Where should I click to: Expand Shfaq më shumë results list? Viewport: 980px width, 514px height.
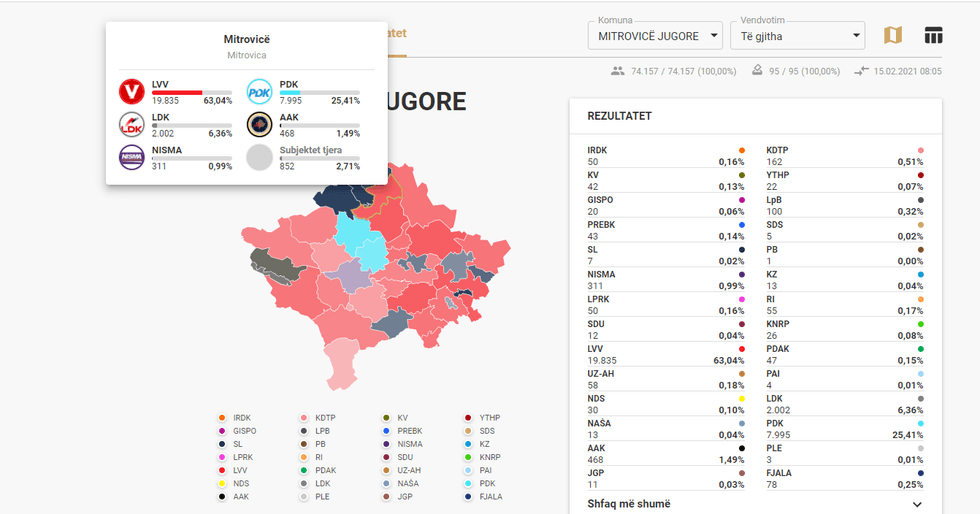[755, 504]
